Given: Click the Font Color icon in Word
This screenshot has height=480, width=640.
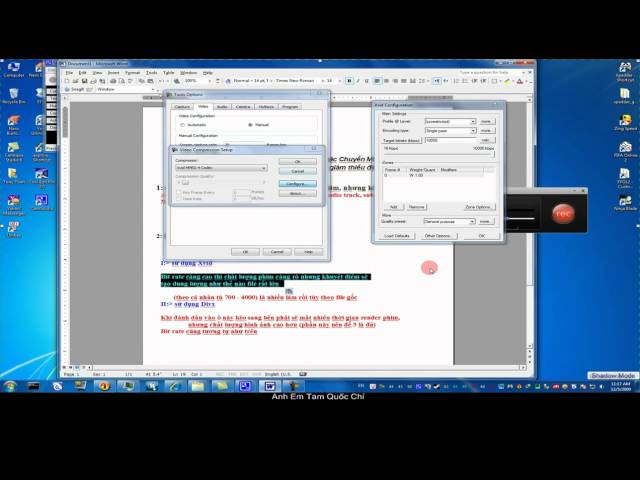Looking at the screenshot, I should [520, 81].
